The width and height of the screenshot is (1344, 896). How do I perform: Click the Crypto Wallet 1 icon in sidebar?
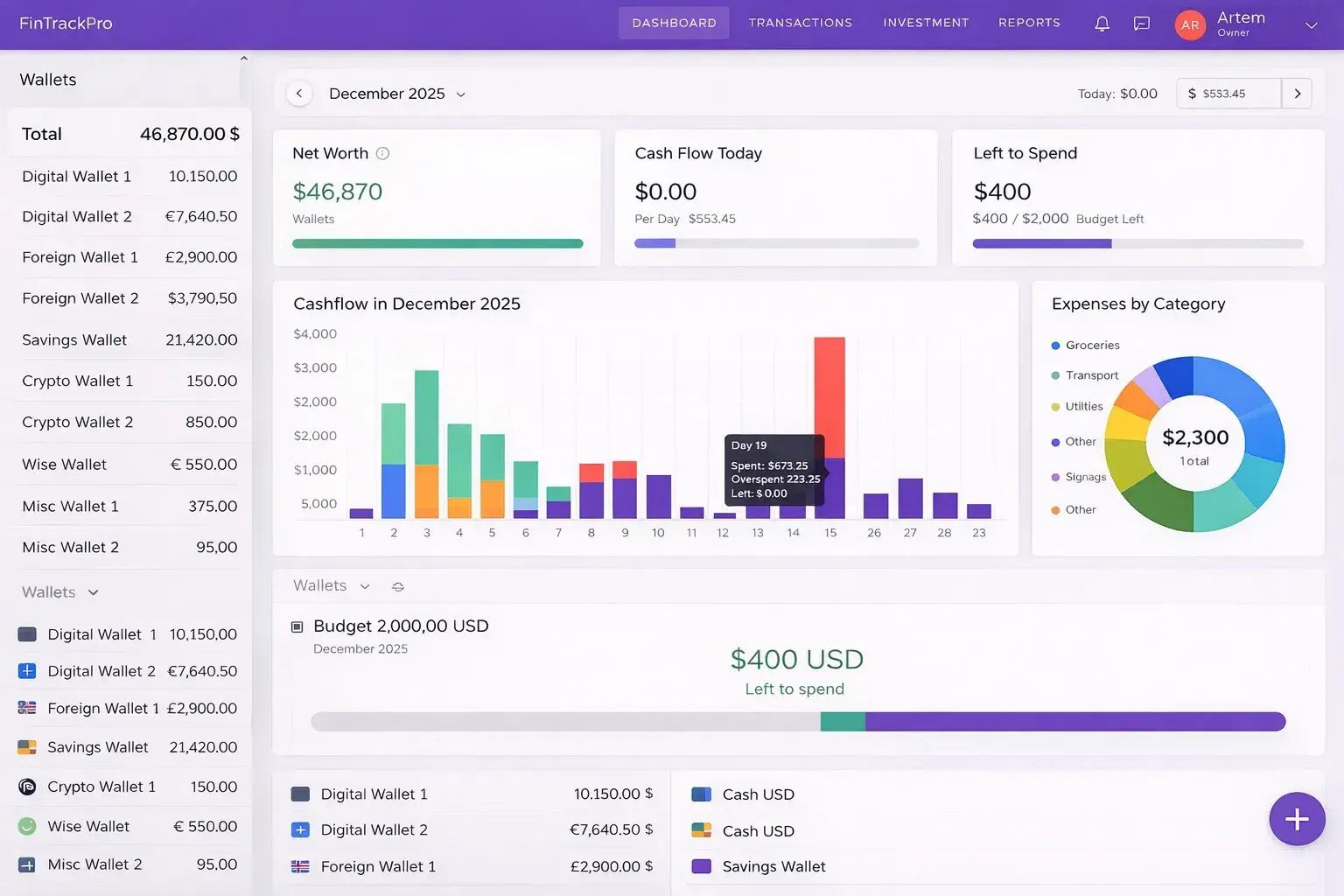pyautogui.click(x=27, y=787)
